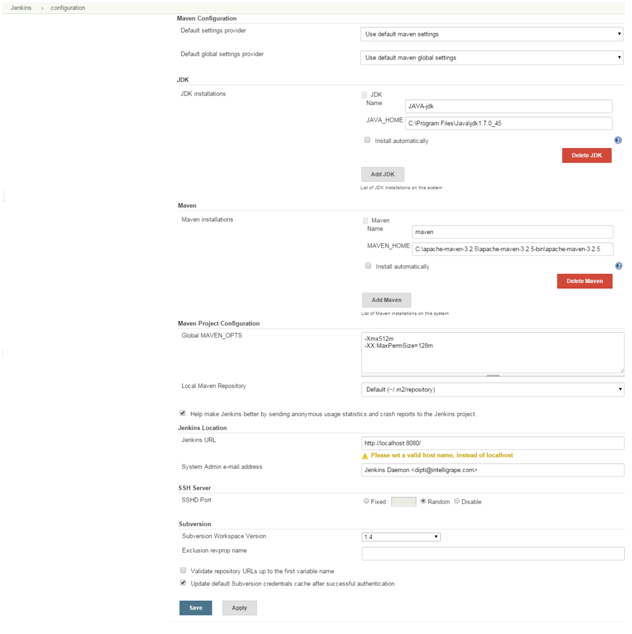632x634 pixels.
Task: Open help icon beside JDK Install automatically
Action: (x=618, y=140)
